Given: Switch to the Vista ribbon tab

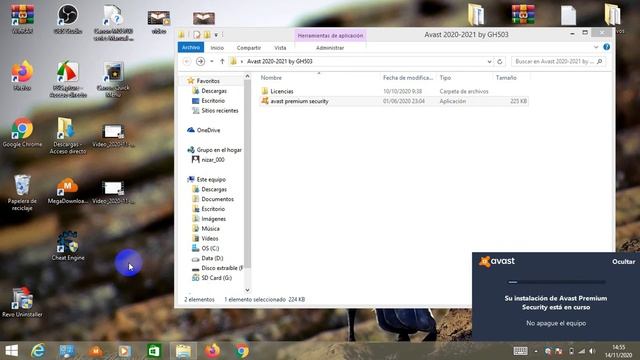Looking at the screenshot, I should 280,48.
